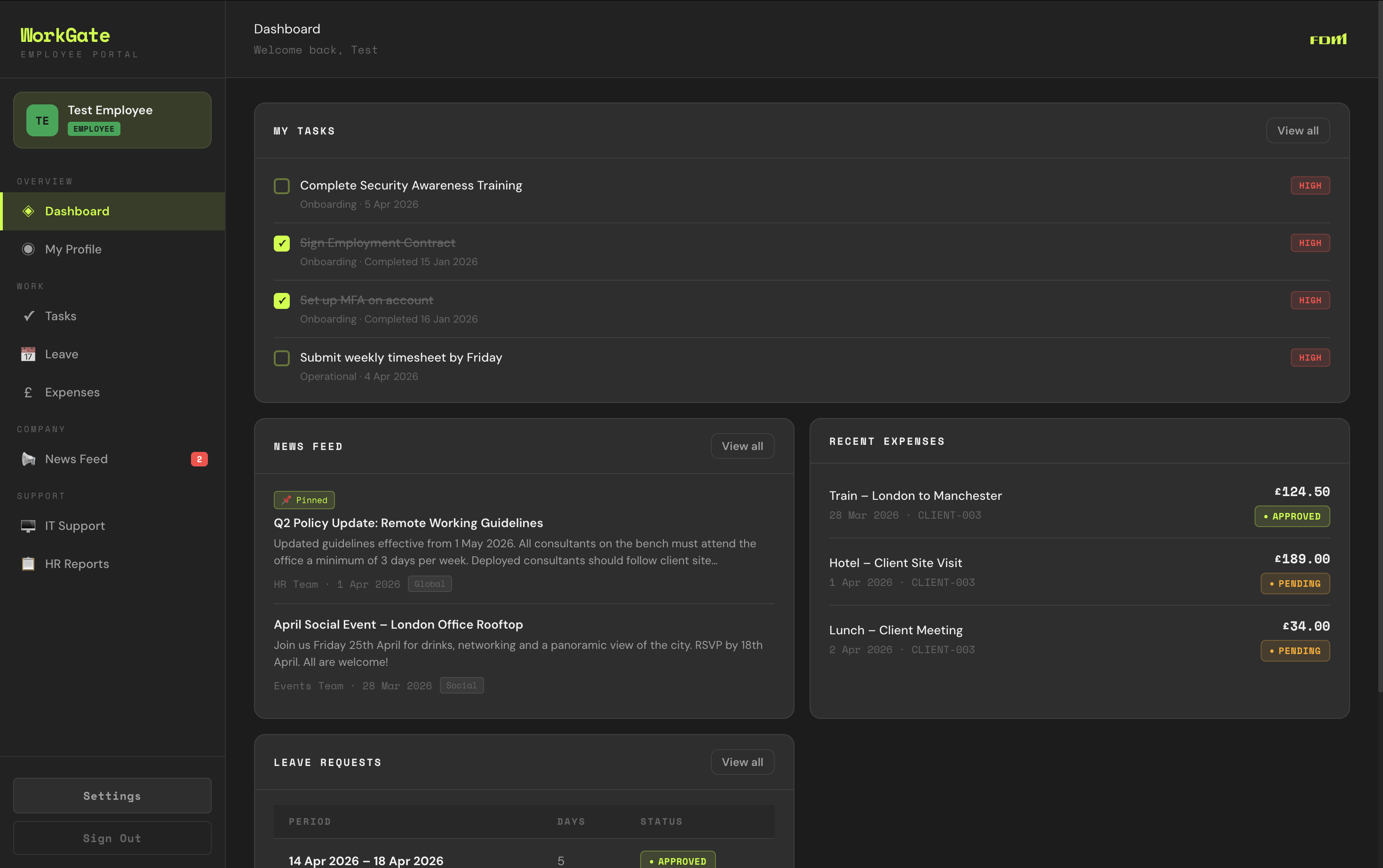Click PENDING status on Lunch expense

click(x=1295, y=650)
